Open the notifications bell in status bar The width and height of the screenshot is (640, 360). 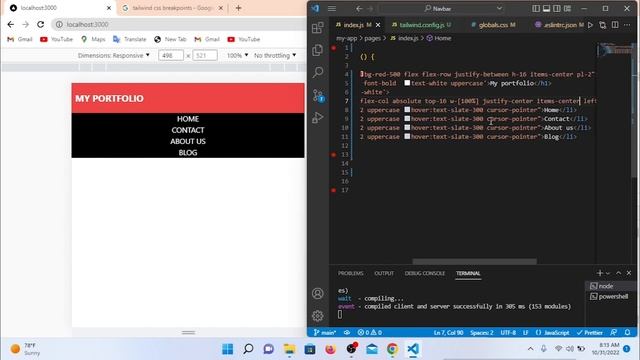[x=627, y=332]
